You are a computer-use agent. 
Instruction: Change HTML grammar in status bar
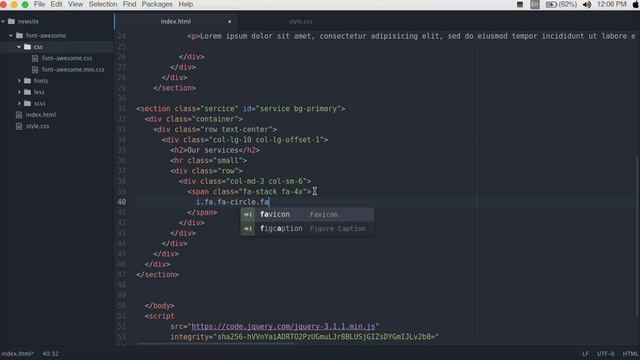click(630, 354)
